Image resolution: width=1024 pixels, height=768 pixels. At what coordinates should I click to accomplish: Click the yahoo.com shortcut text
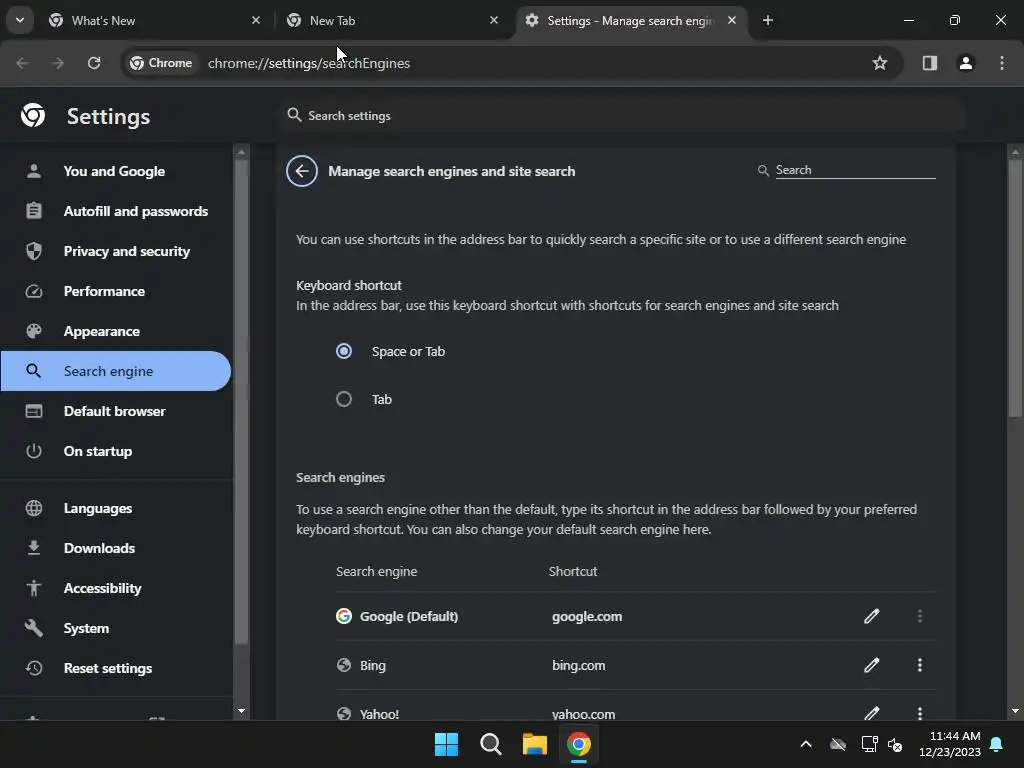point(583,714)
